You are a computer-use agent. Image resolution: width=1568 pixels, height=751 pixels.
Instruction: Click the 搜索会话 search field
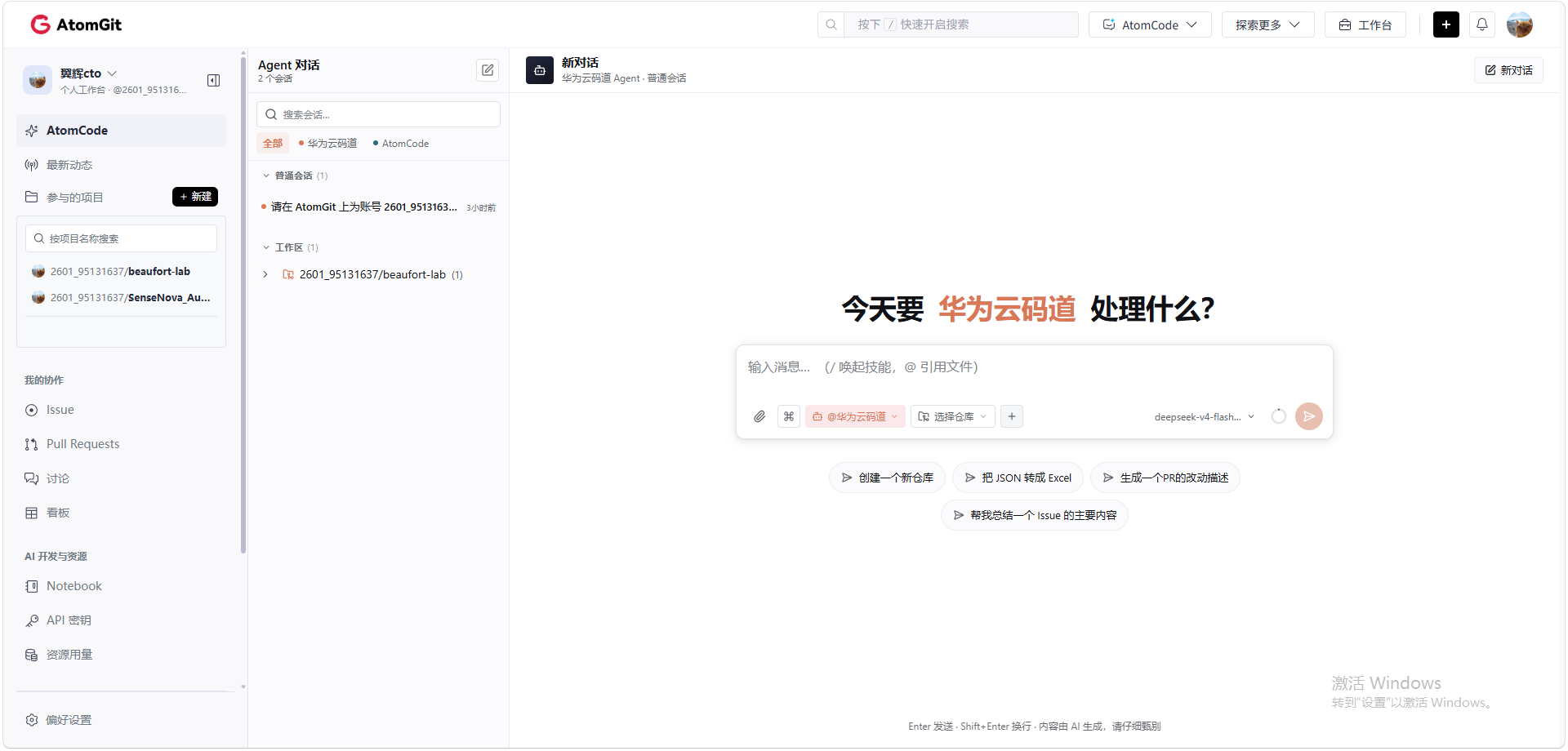(x=378, y=114)
